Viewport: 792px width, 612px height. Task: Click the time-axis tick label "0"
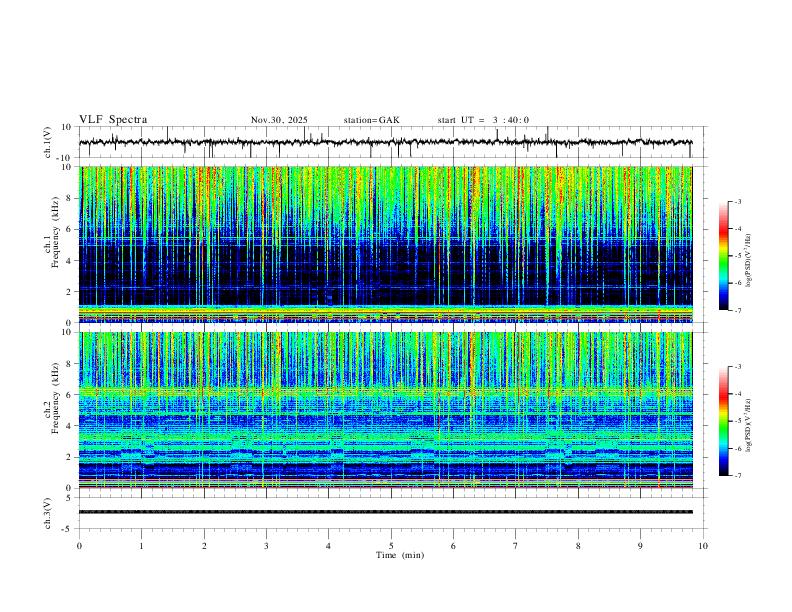(x=79, y=546)
